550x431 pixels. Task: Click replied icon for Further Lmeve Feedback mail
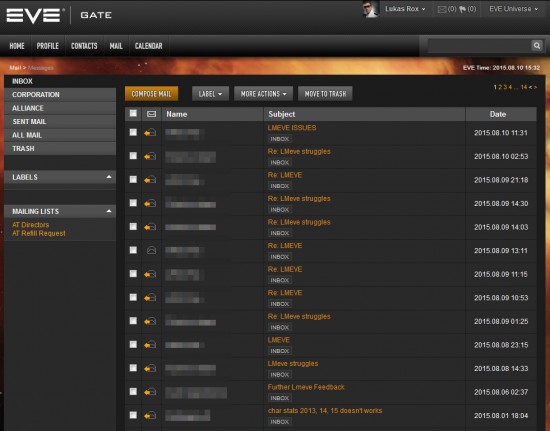click(x=150, y=392)
